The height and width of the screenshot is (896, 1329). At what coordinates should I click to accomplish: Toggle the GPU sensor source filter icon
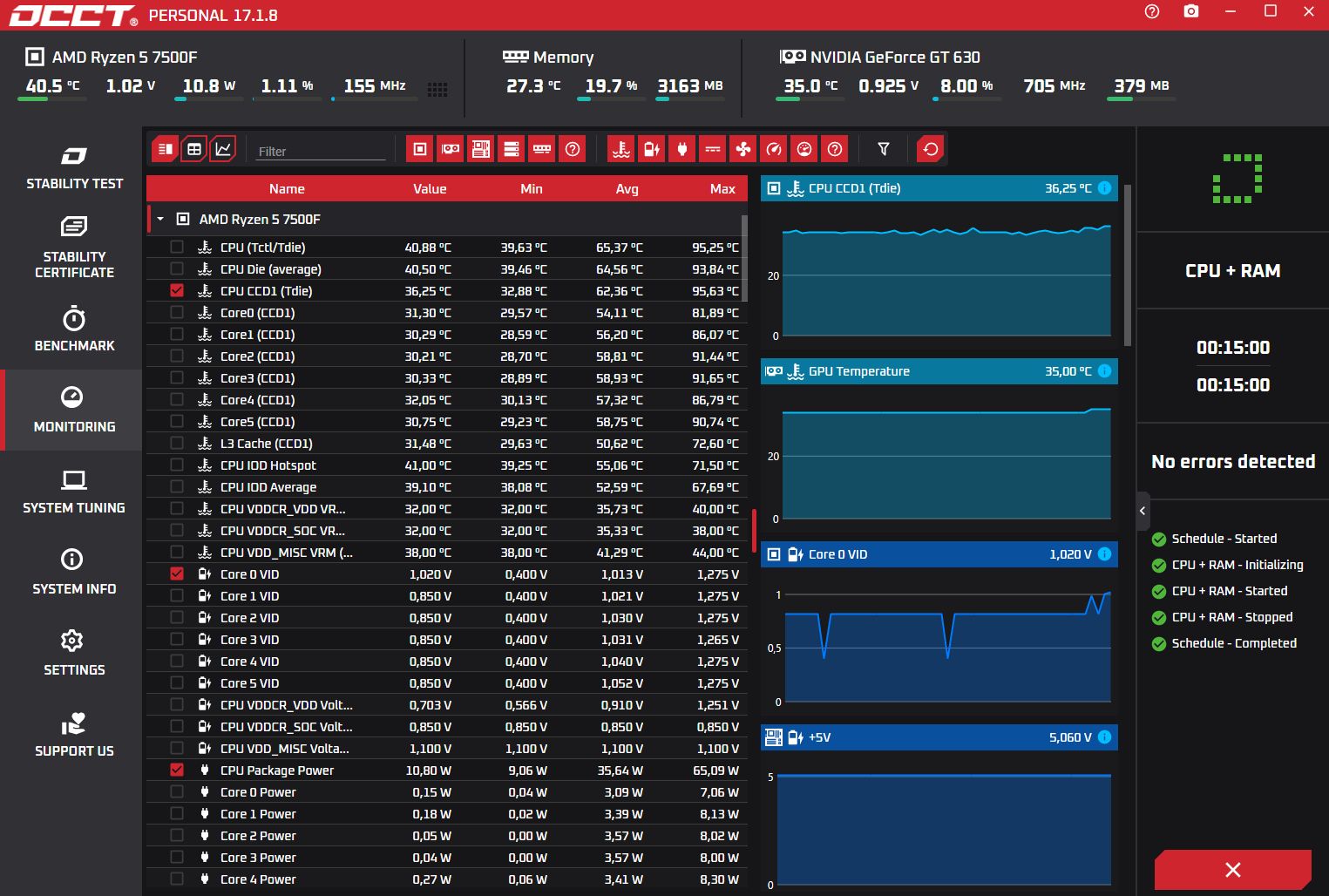coord(451,149)
